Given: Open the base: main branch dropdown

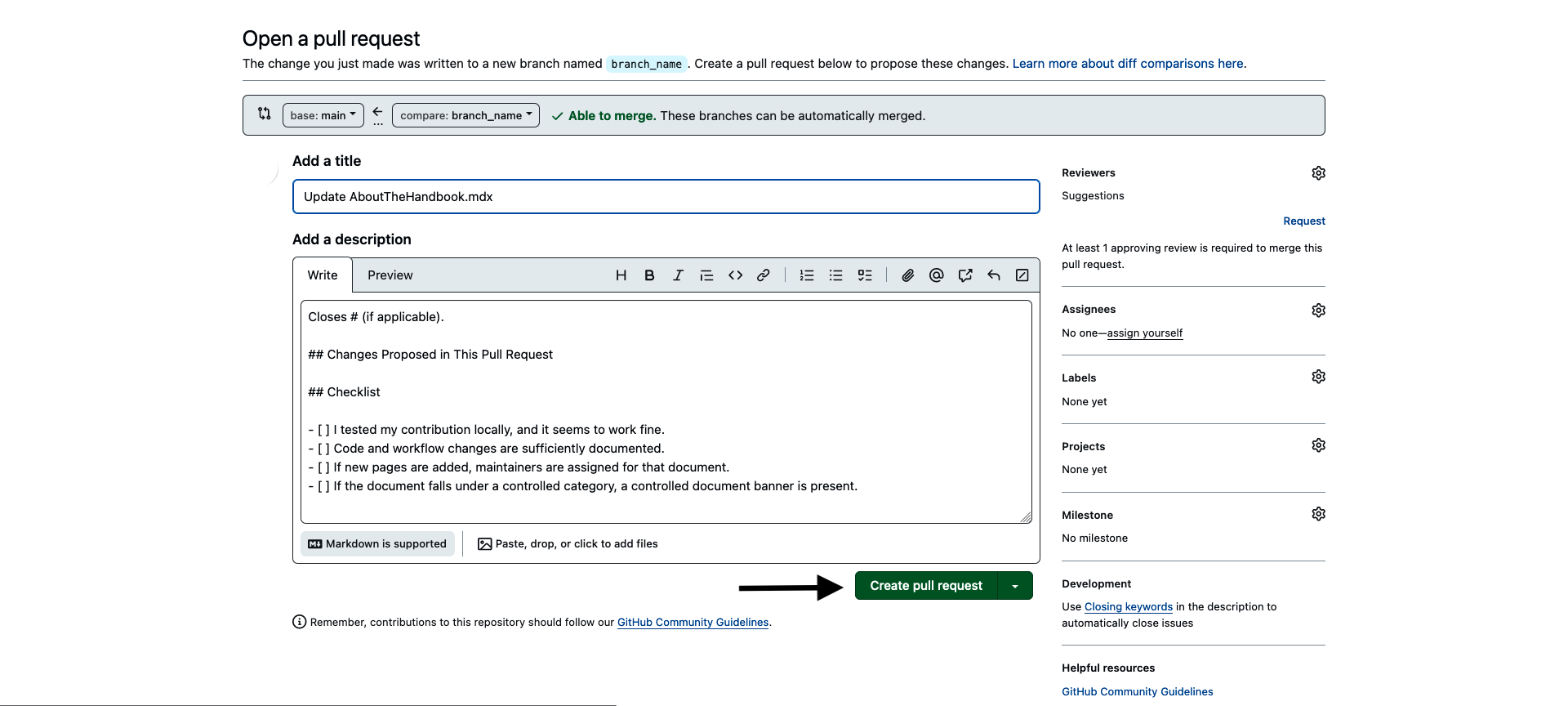Looking at the screenshot, I should point(323,115).
